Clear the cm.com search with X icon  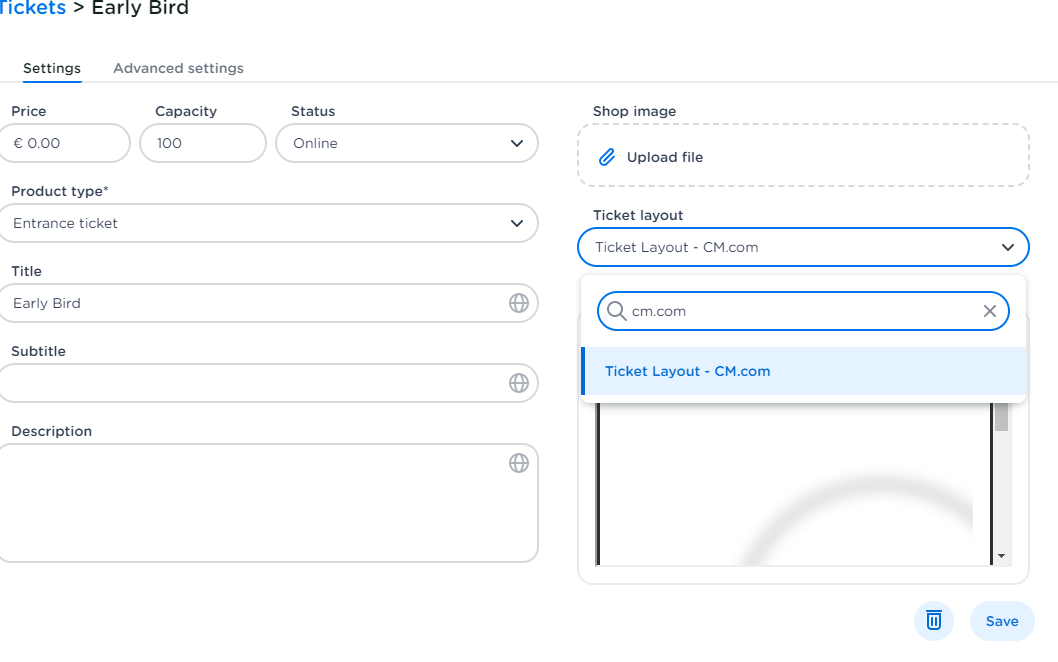[x=989, y=311]
